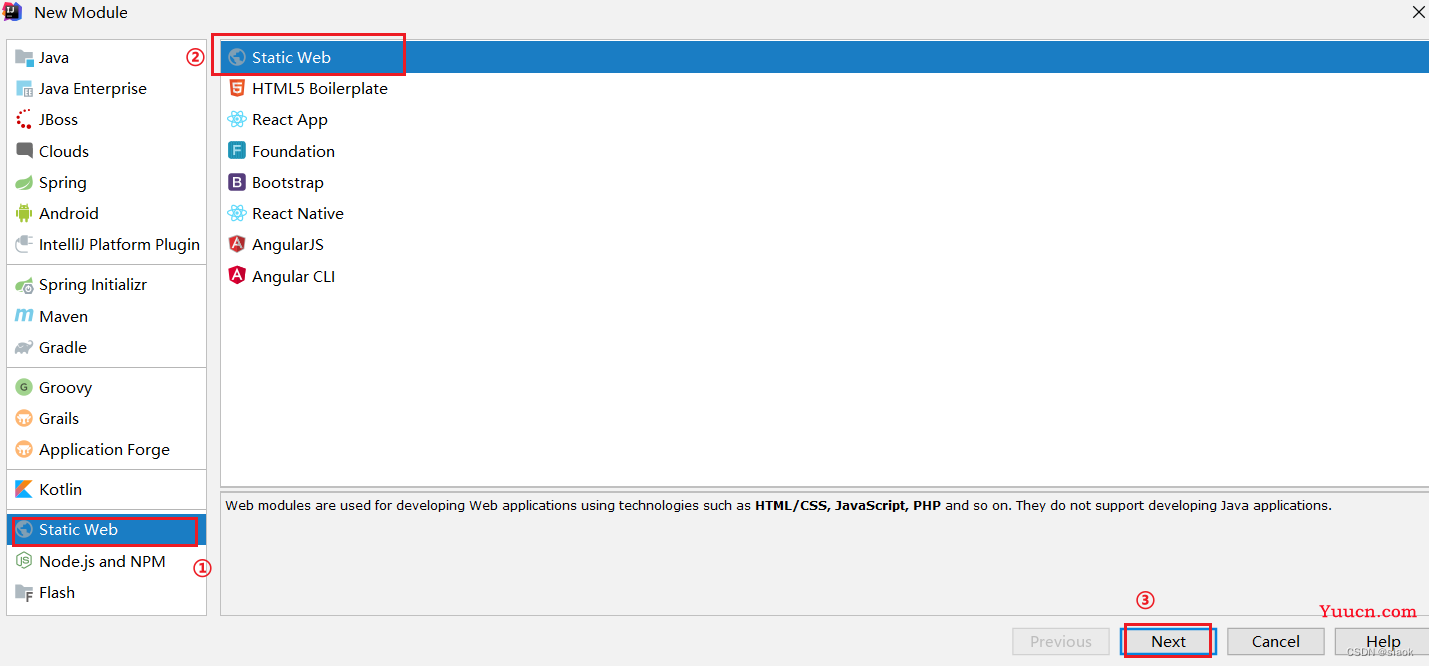This screenshot has height=666, width=1429.
Task: Pick 'Maven' text in the sidebar
Action: pyautogui.click(x=64, y=316)
